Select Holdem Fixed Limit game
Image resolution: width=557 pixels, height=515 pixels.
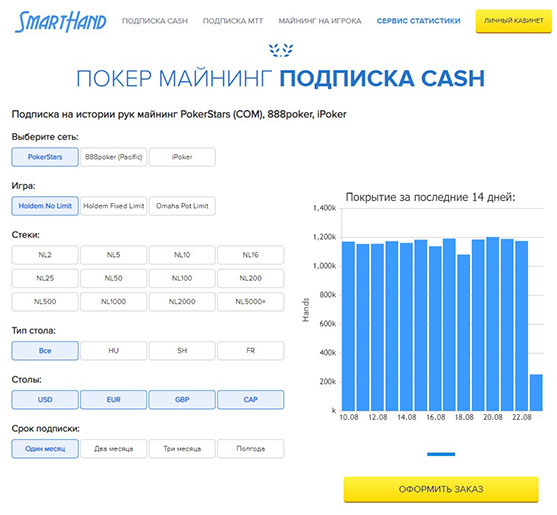(x=114, y=206)
